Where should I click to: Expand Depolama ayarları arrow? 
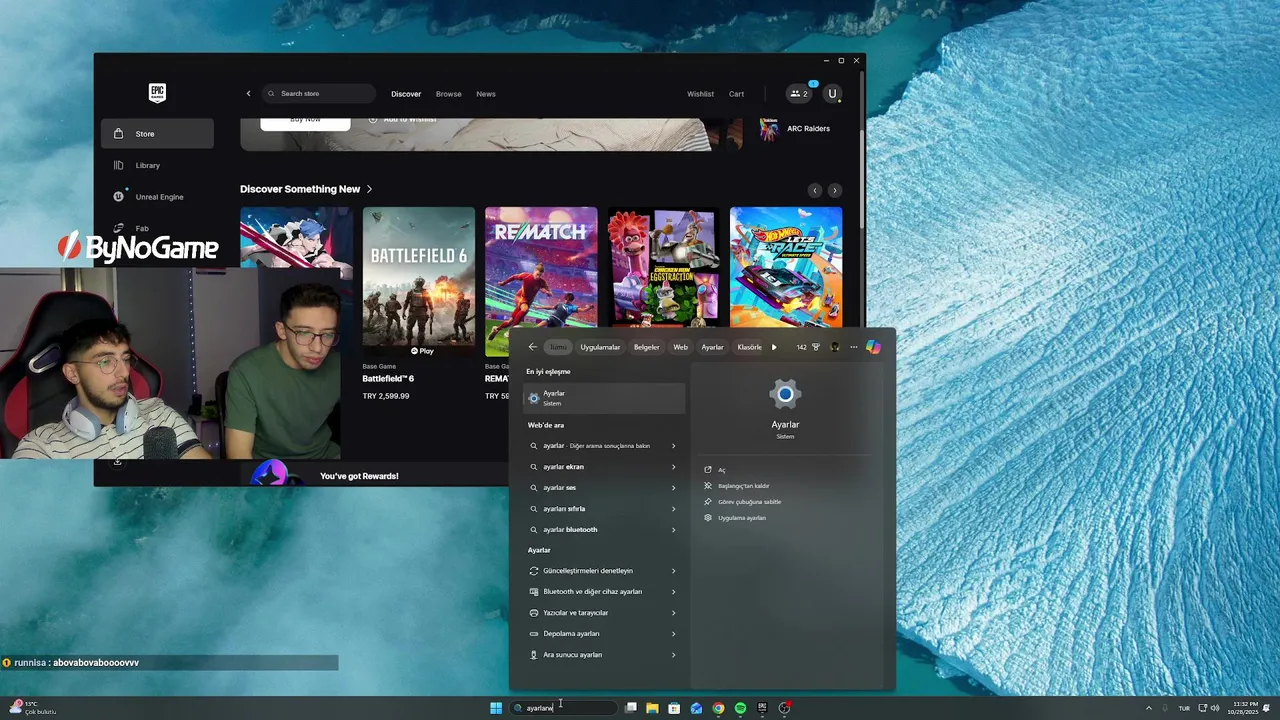(673, 634)
